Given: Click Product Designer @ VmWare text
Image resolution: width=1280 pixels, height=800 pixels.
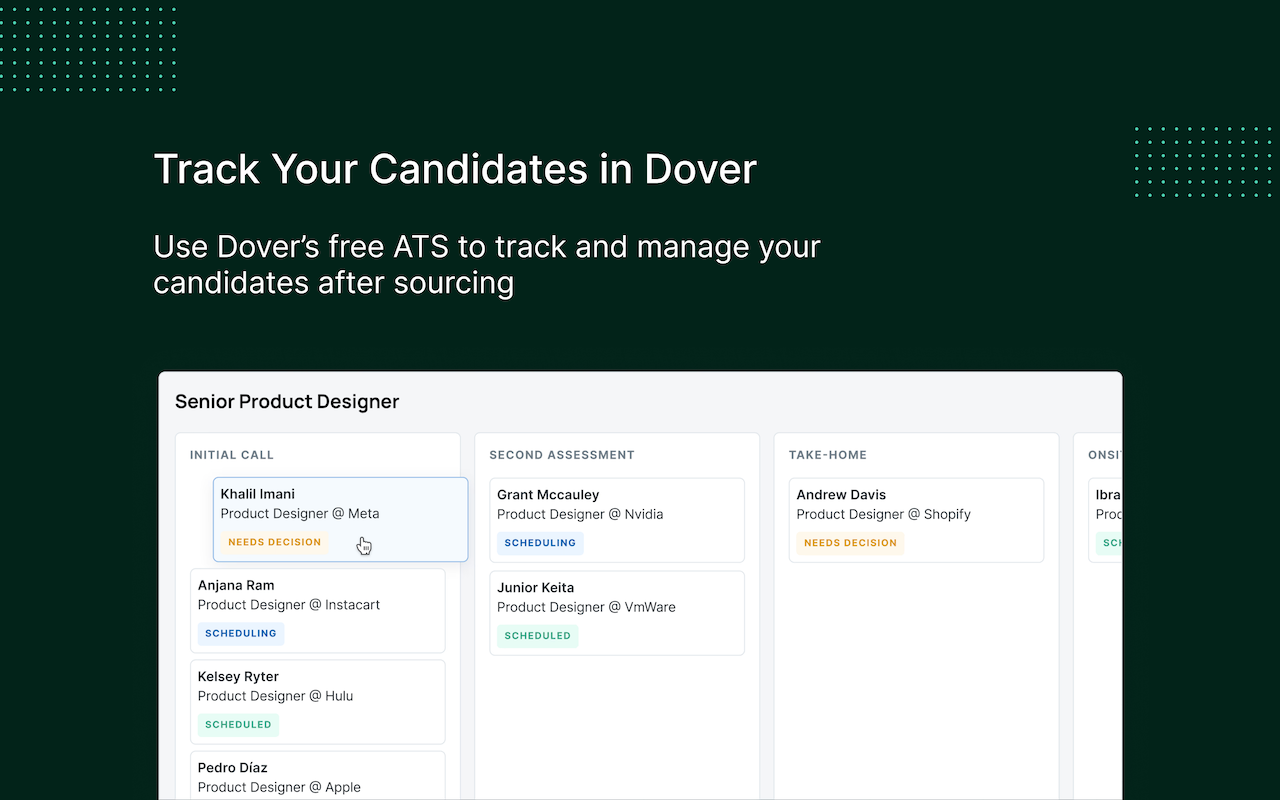Looking at the screenshot, I should coord(587,607).
